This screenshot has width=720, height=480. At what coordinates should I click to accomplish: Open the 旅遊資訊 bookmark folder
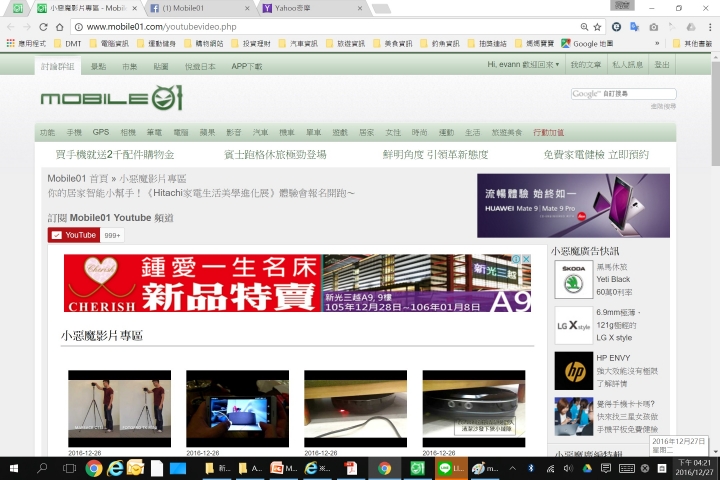point(345,44)
